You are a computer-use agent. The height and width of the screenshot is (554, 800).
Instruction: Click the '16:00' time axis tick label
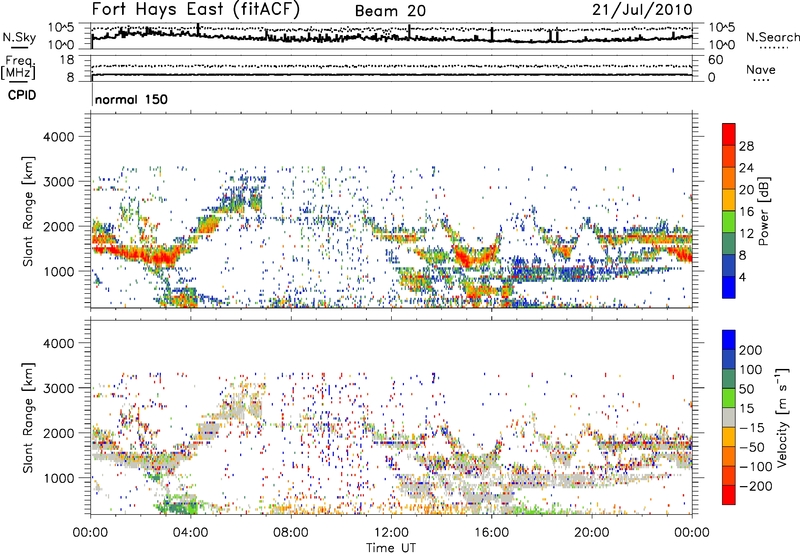tap(491, 533)
